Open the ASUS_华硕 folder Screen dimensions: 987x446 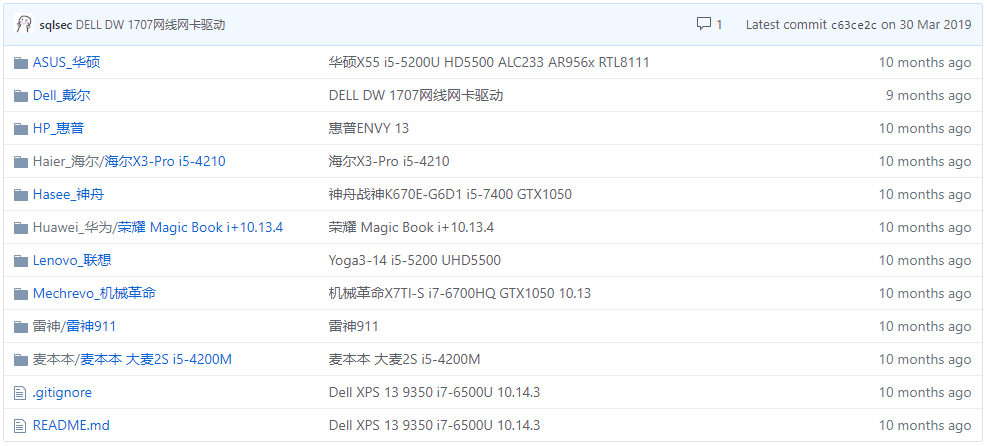click(66, 62)
